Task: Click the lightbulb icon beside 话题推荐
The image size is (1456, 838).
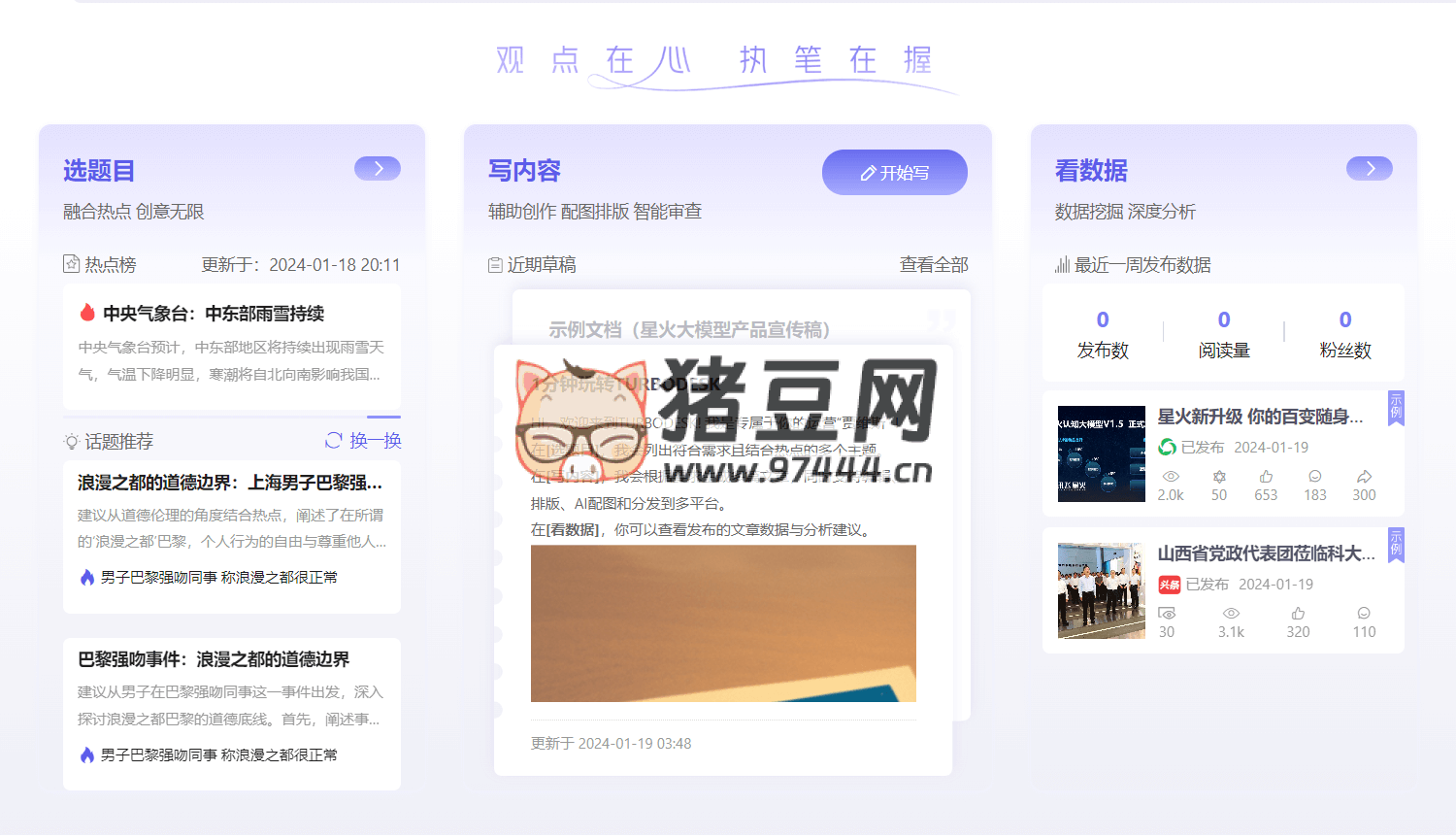Action: coord(71,442)
